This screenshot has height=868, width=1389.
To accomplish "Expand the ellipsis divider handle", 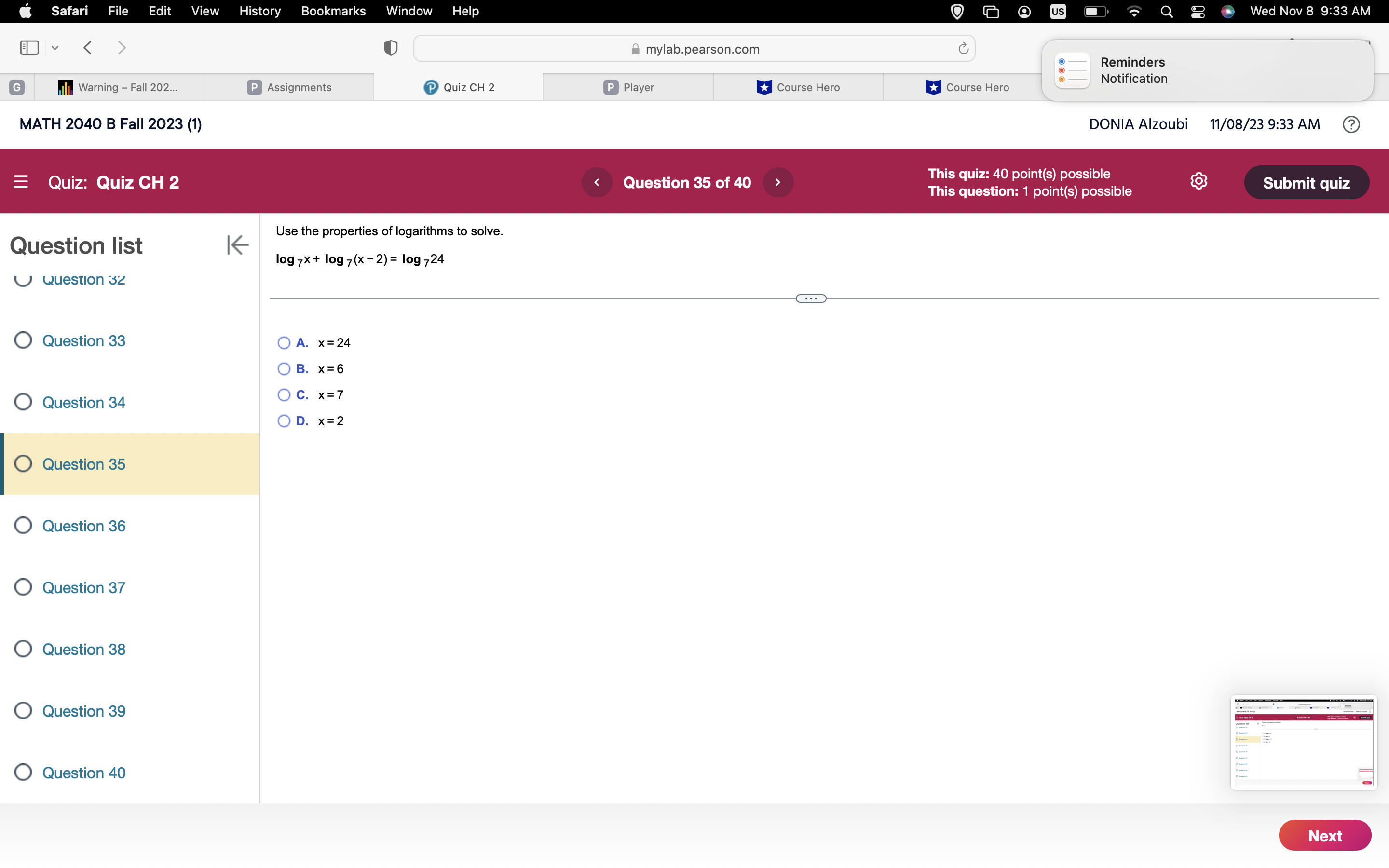I will coord(810,298).
